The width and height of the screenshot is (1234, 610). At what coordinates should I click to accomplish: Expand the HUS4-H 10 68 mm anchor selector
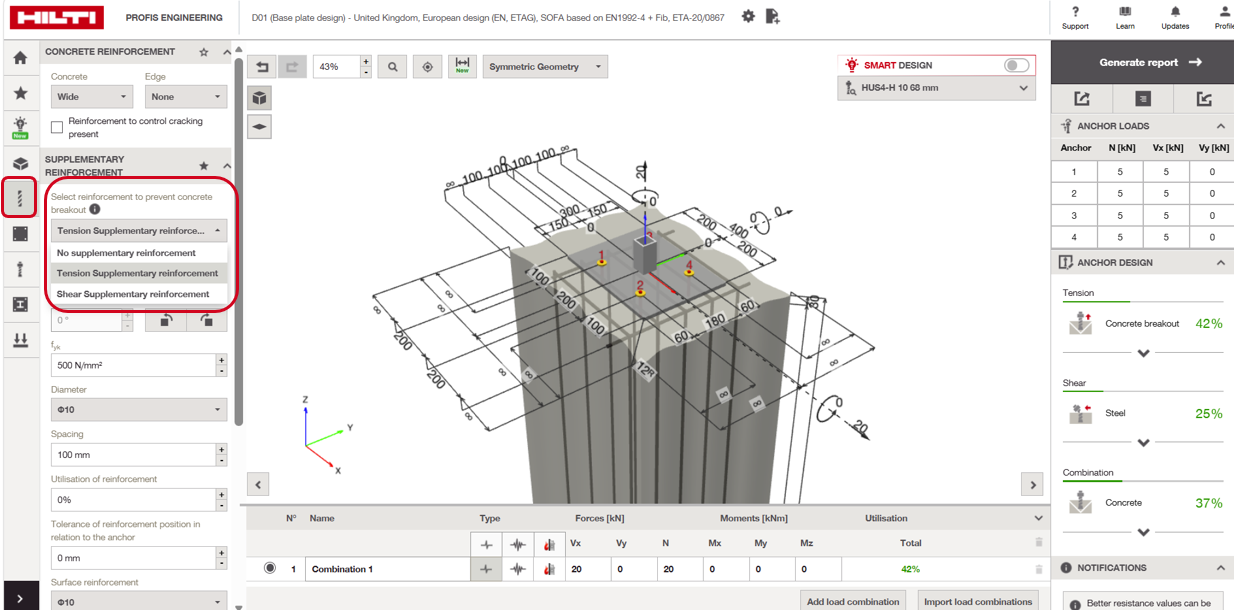(936, 88)
